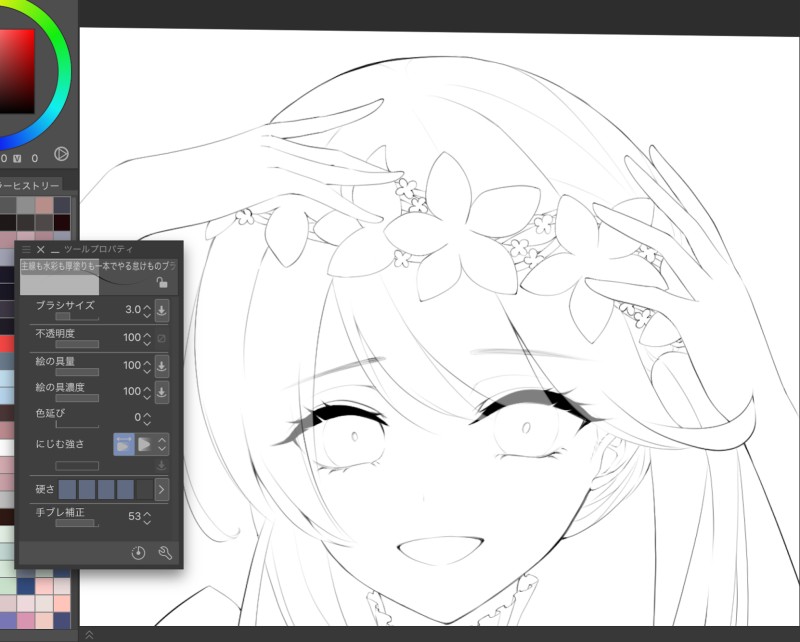Open the brush size dynamics settings button
The height and width of the screenshot is (642, 800).
[x=162, y=310]
